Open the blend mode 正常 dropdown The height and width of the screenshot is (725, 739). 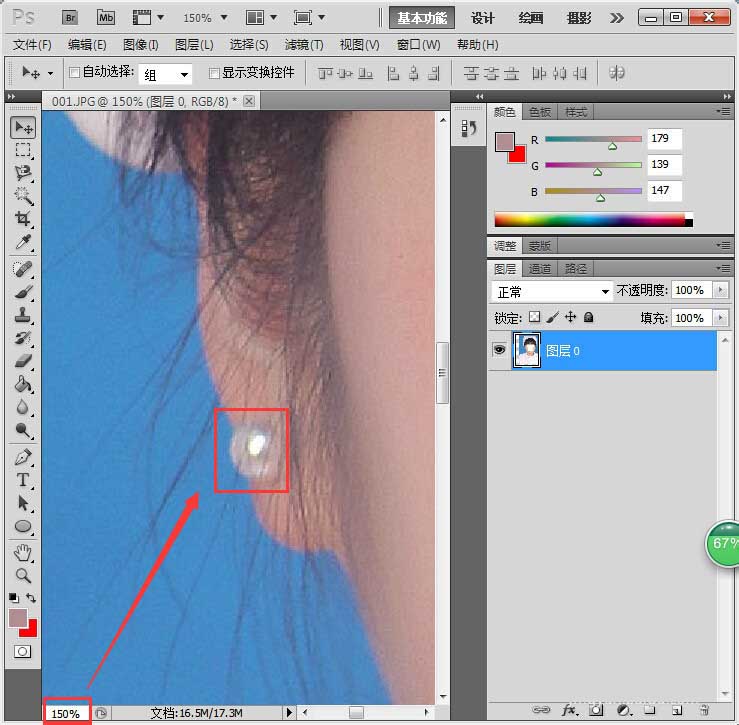pyautogui.click(x=553, y=292)
